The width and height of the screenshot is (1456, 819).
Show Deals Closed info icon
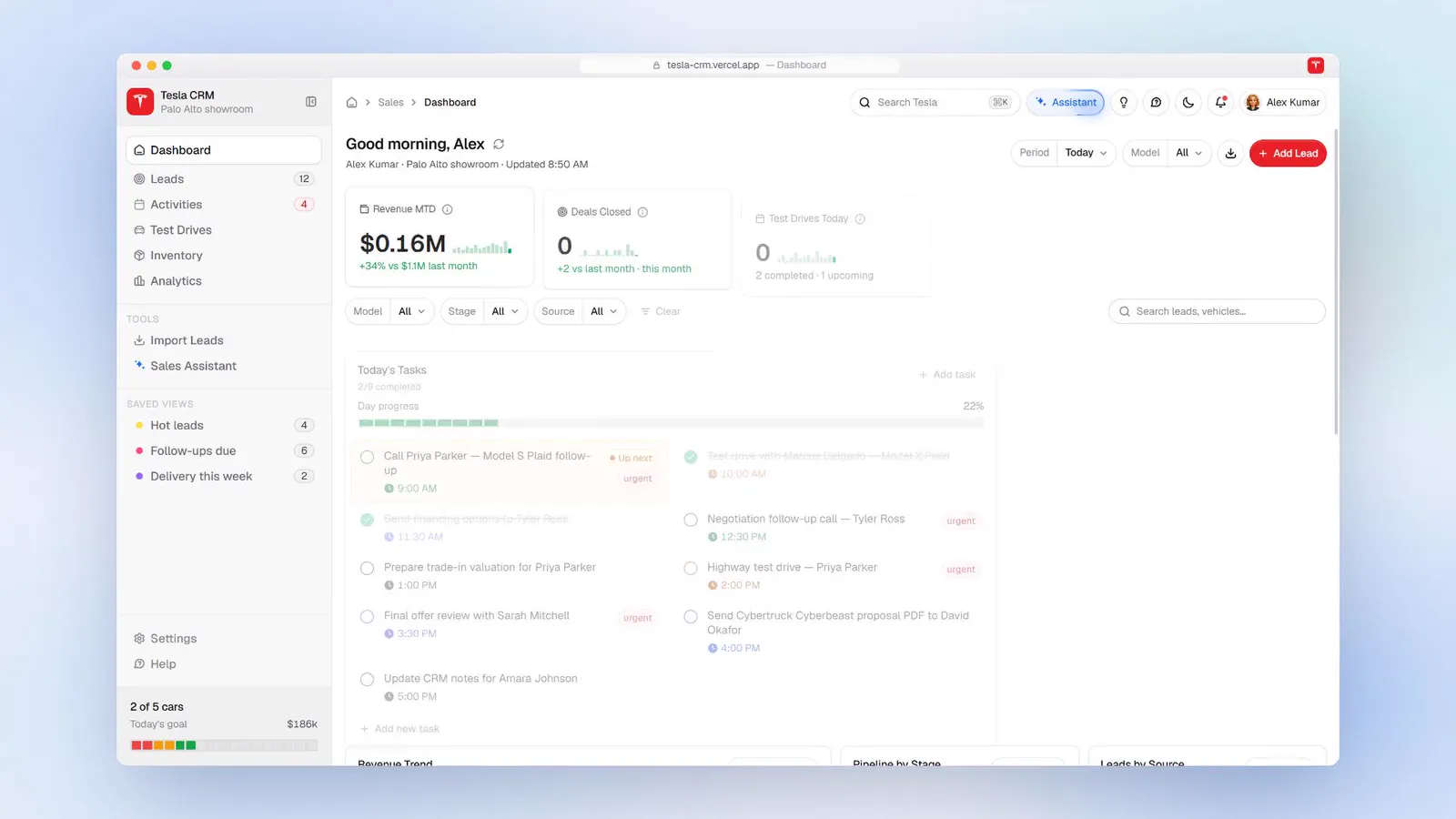click(x=642, y=212)
